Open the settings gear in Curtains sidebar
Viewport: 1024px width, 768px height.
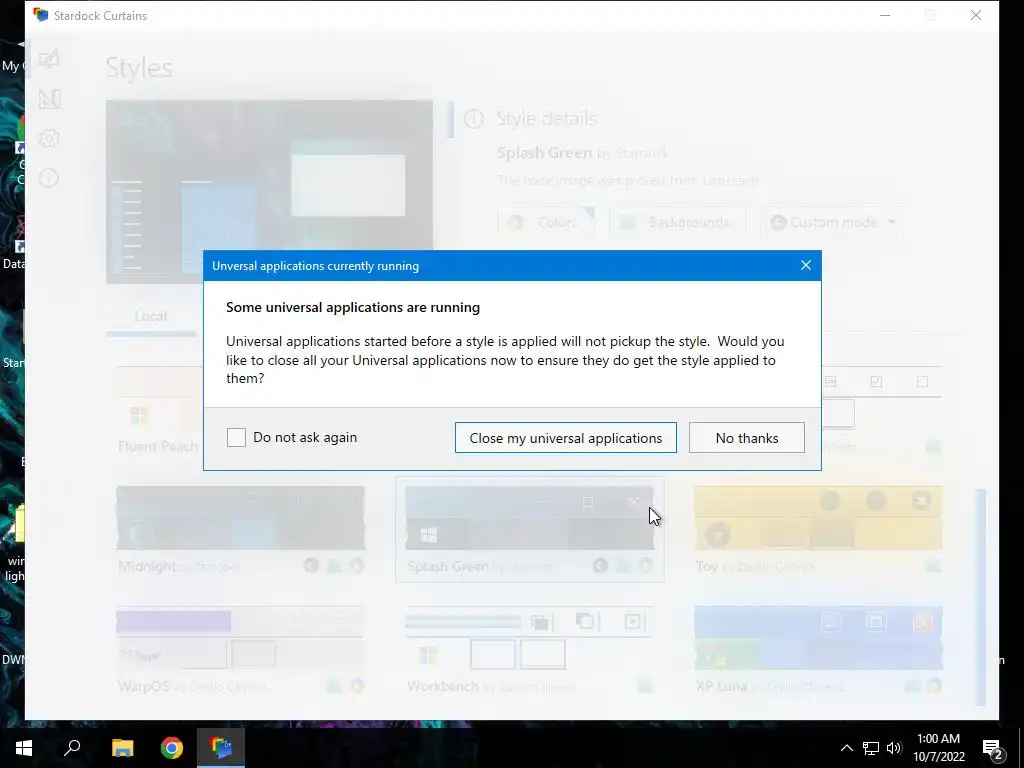click(49, 138)
